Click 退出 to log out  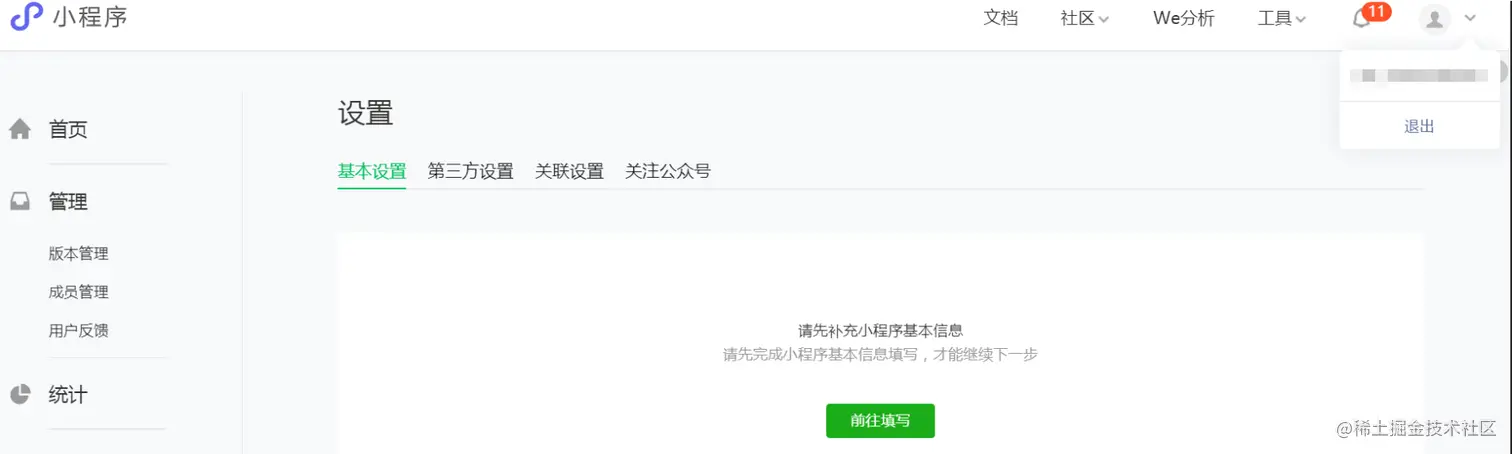(x=1419, y=126)
